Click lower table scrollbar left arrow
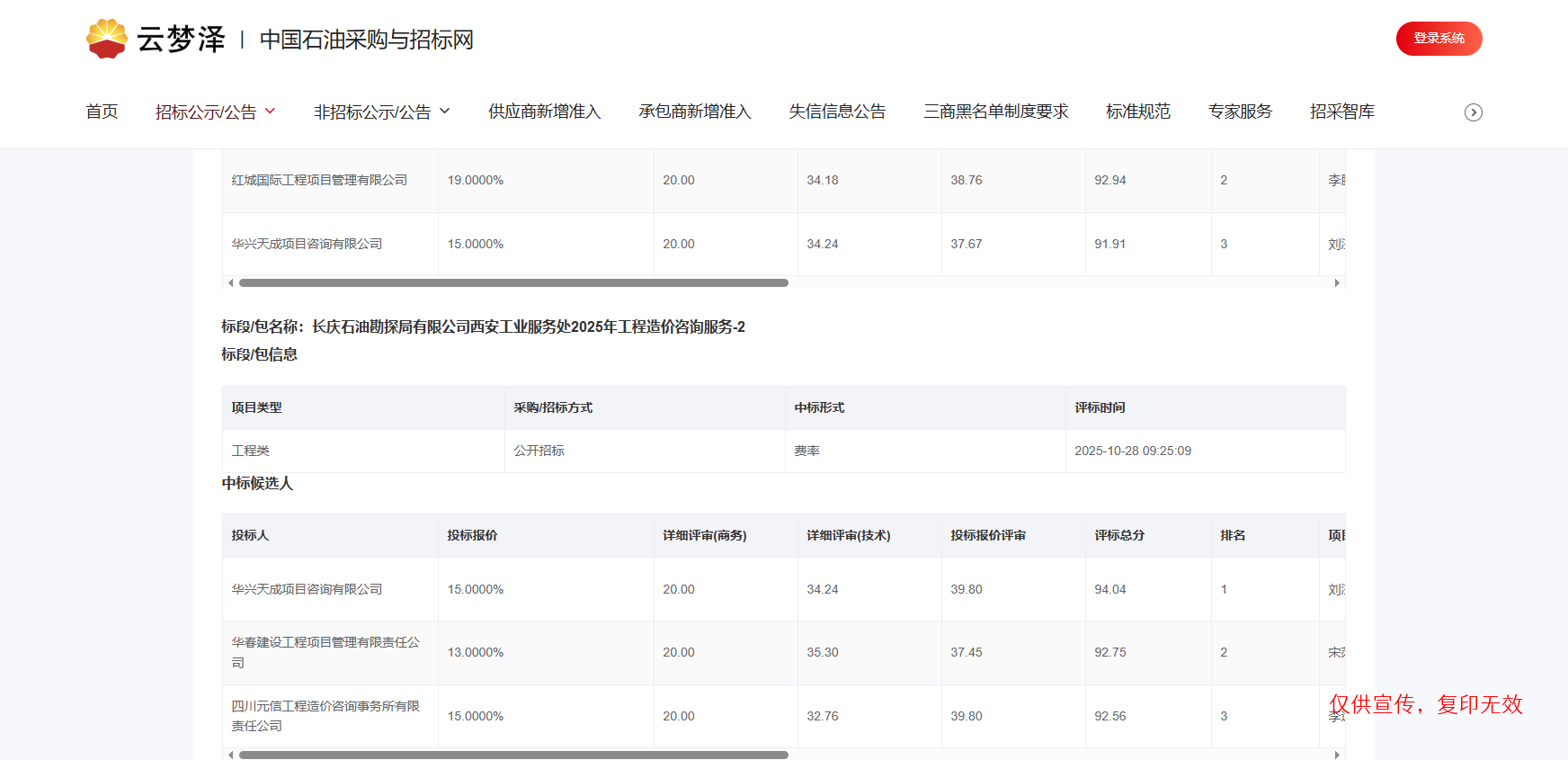Image resolution: width=1568 pixels, height=760 pixels. pos(231,755)
